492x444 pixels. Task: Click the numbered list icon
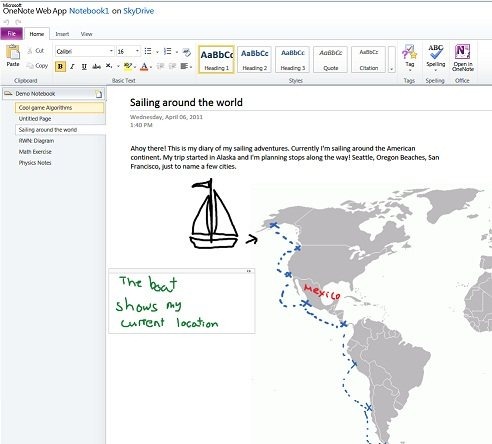(168, 51)
